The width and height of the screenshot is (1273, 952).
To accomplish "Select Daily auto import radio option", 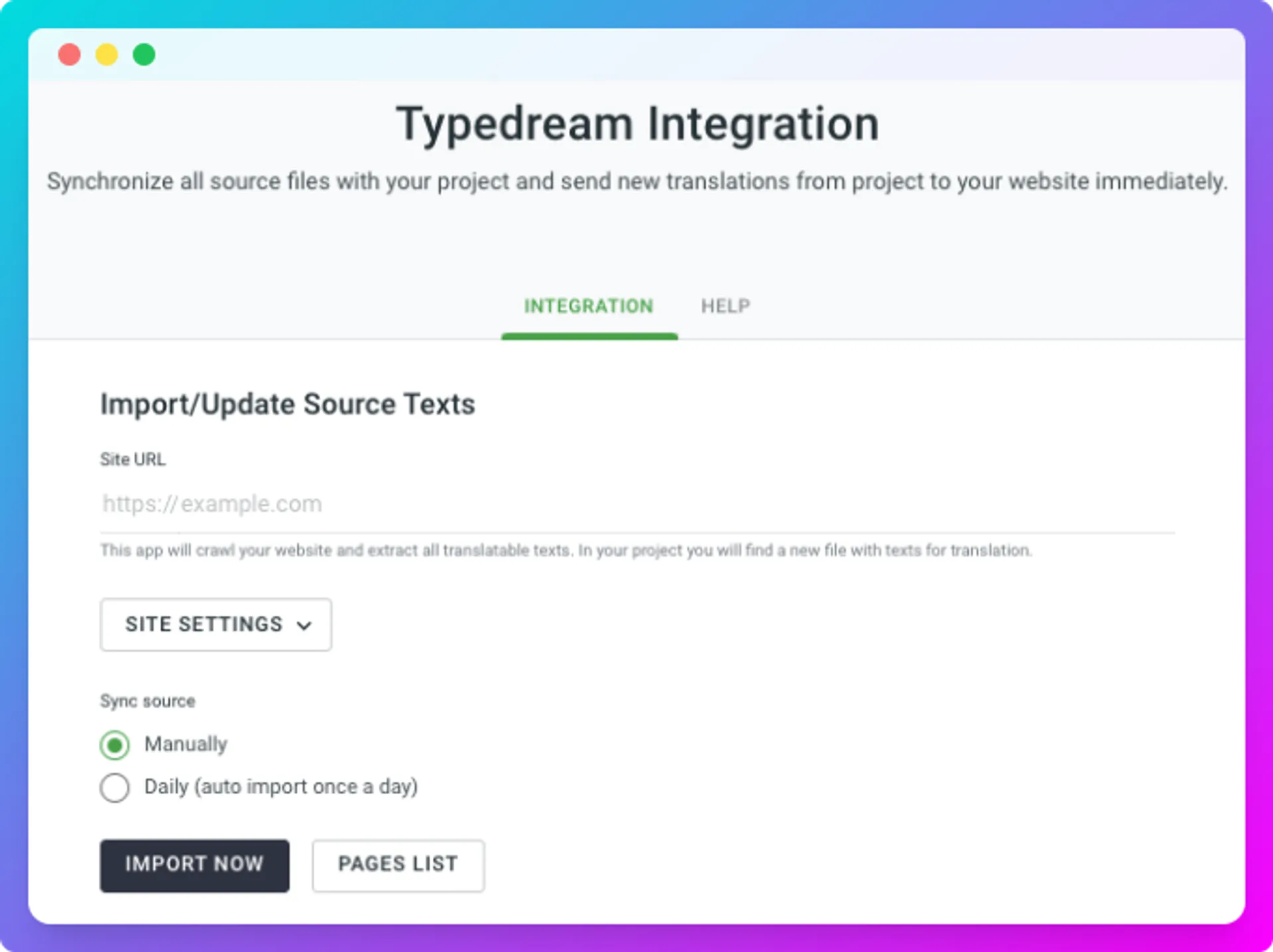I will click(115, 788).
